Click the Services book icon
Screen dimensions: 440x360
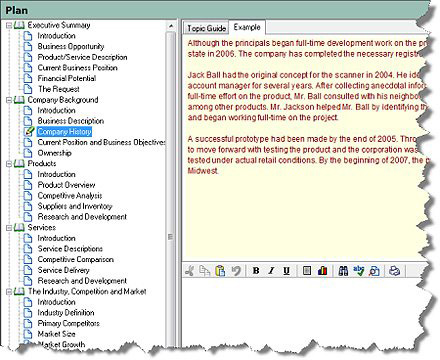pyautogui.click(x=19, y=228)
